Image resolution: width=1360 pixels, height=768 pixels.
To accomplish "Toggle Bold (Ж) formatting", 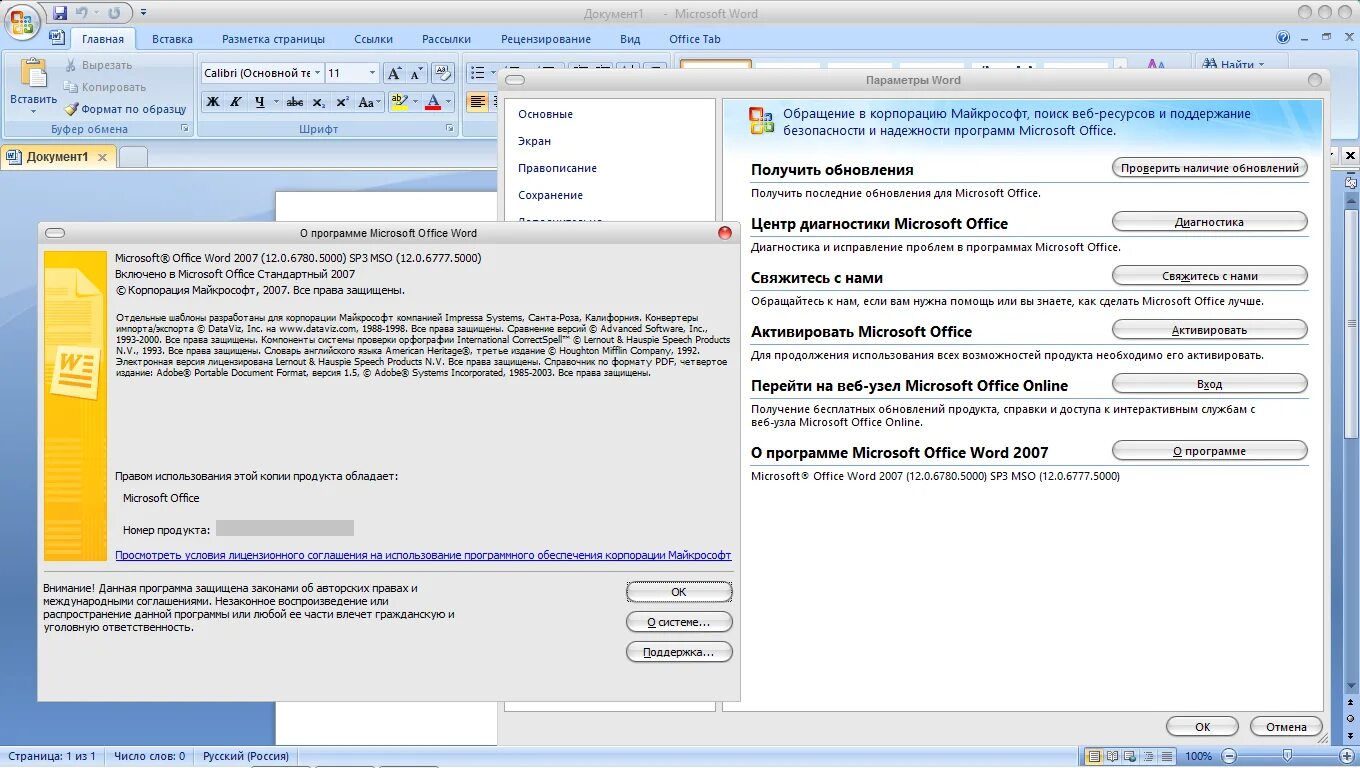I will (213, 102).
